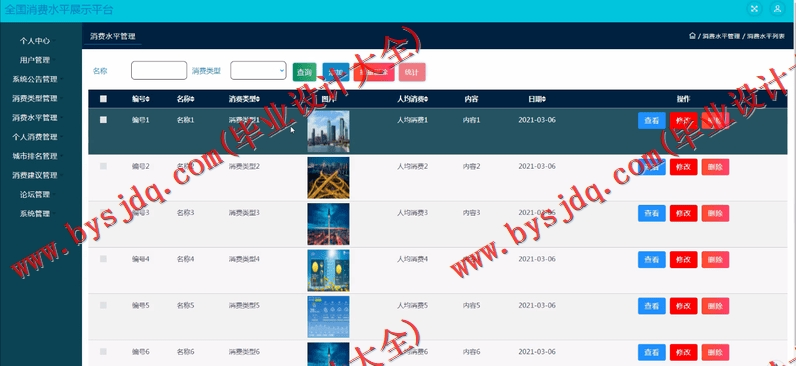Screen dimensions: 796x366
Task: Click 修改 for row 编号4
Action: point(684,260)
